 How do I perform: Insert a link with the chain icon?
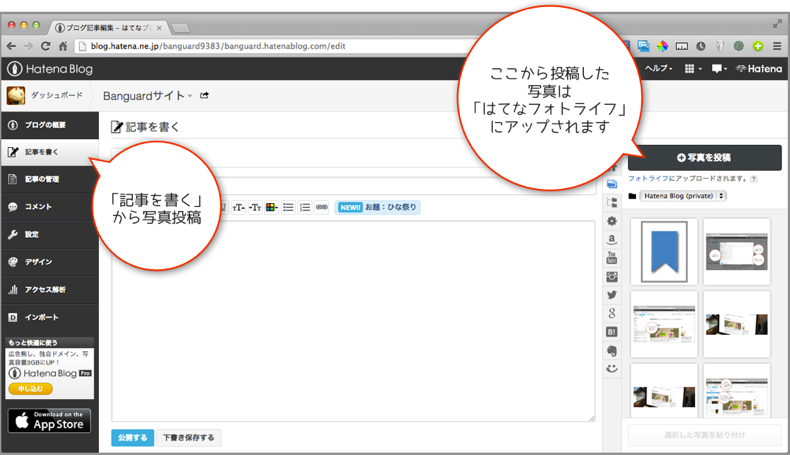(321, 207)
